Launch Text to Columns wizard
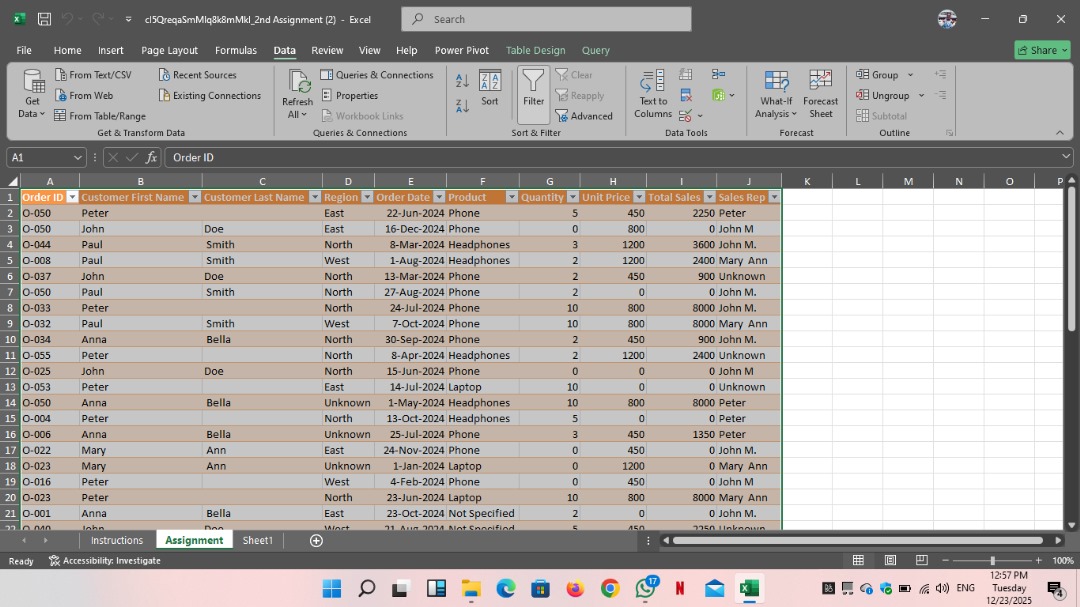This screenshot has width=1080, height=607. [652, 94]
